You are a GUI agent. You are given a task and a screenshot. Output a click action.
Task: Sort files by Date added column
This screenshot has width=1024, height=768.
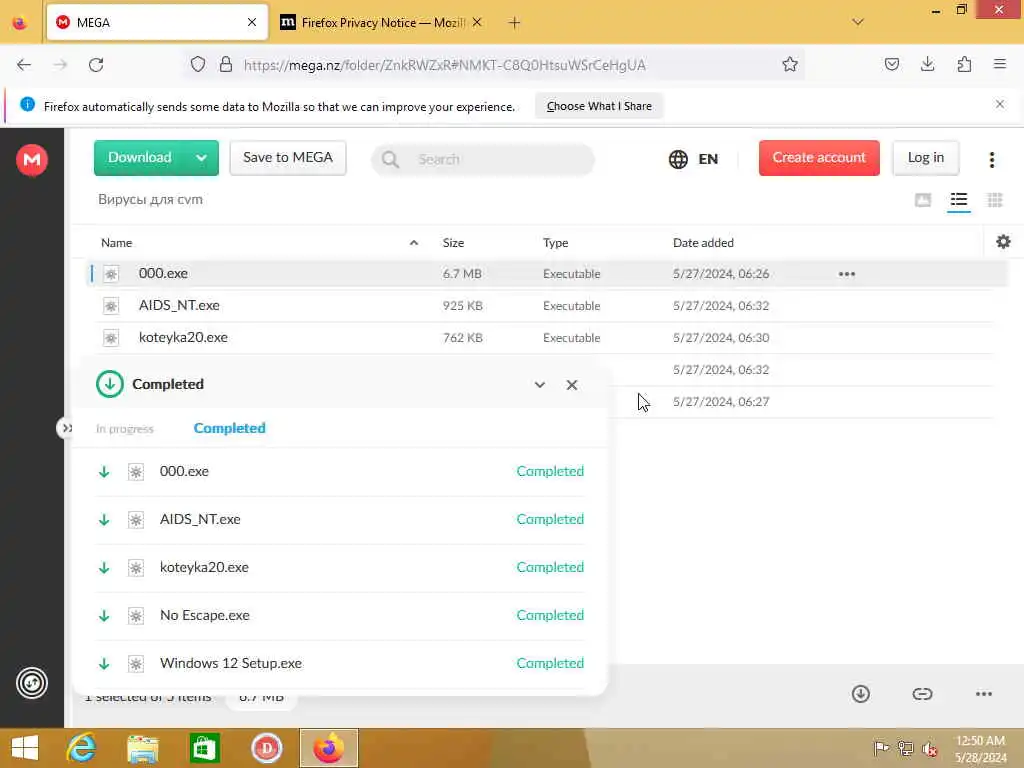[703, 243]
